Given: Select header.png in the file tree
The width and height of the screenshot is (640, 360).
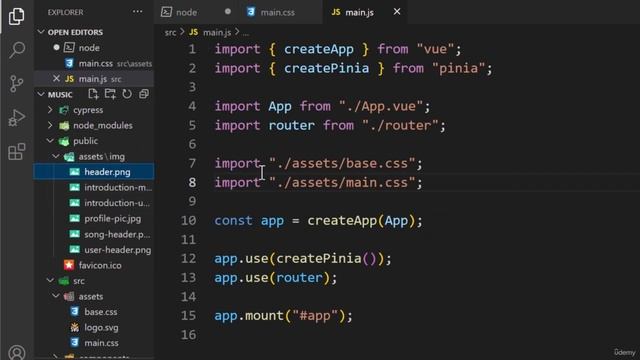Looking at the screenshot, I should point(94,172).
